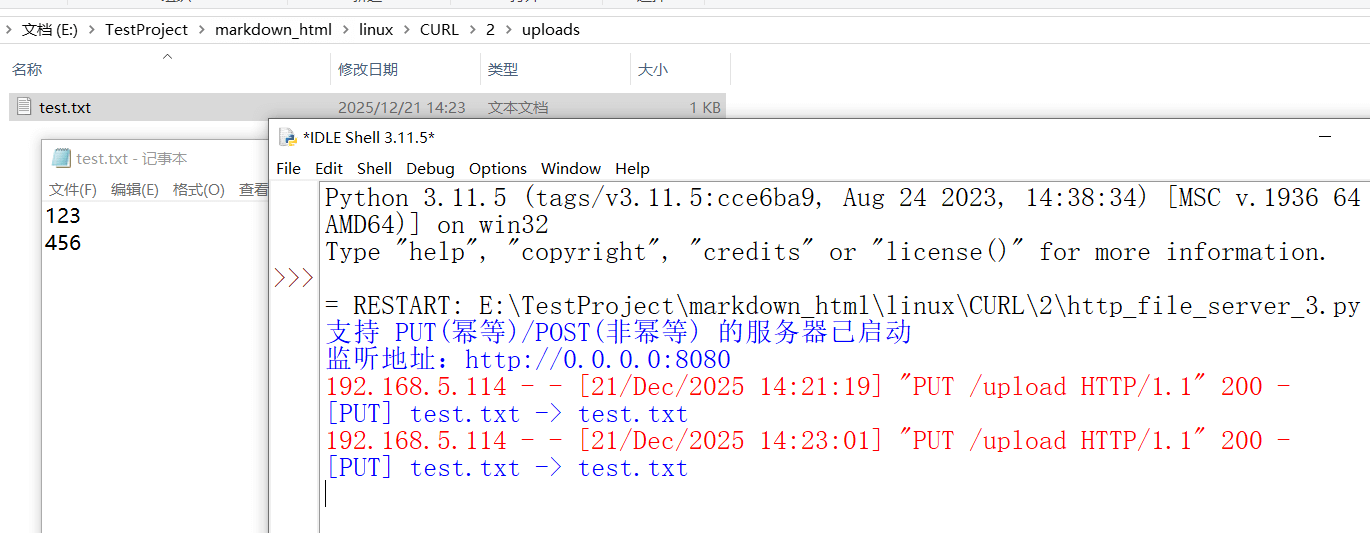Navigate to markdown_html in breadcrumb
The height and width of the screenshot is (533, 1370).
[x=273, y=29]
